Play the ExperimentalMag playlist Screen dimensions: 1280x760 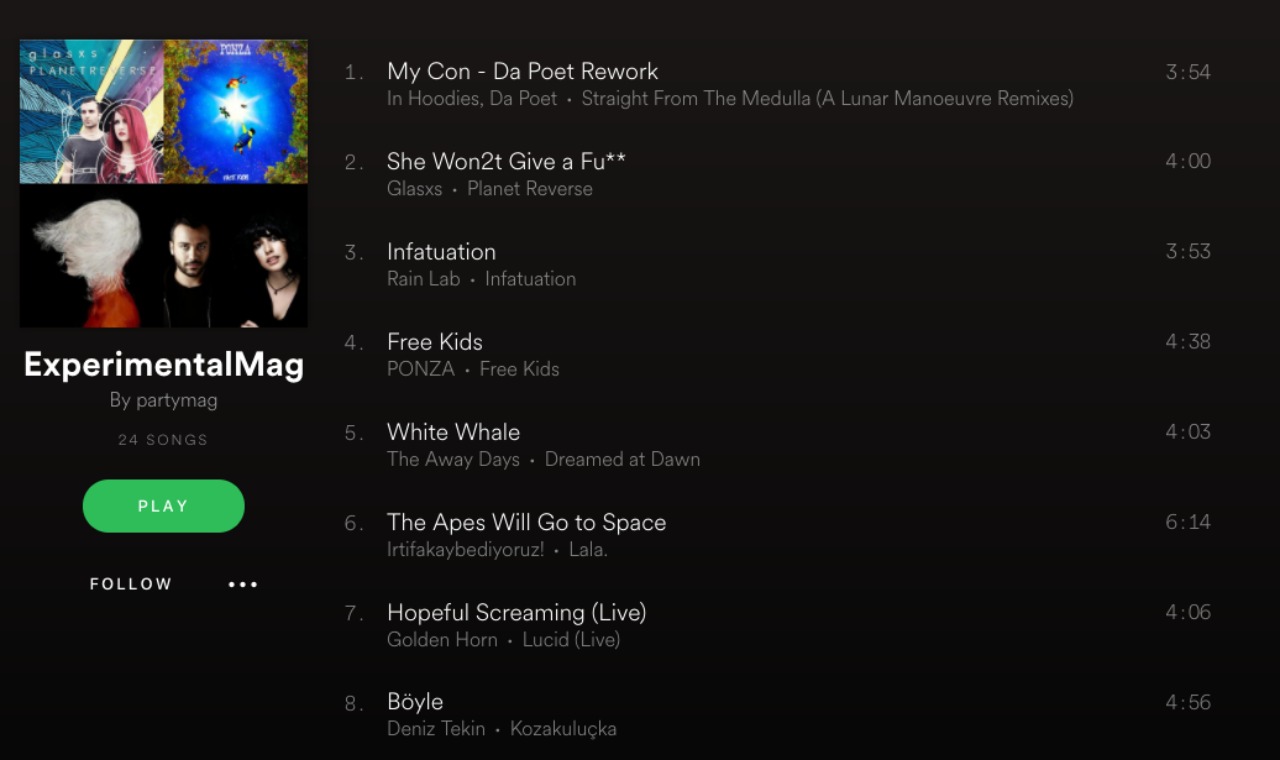pos(163,506)
